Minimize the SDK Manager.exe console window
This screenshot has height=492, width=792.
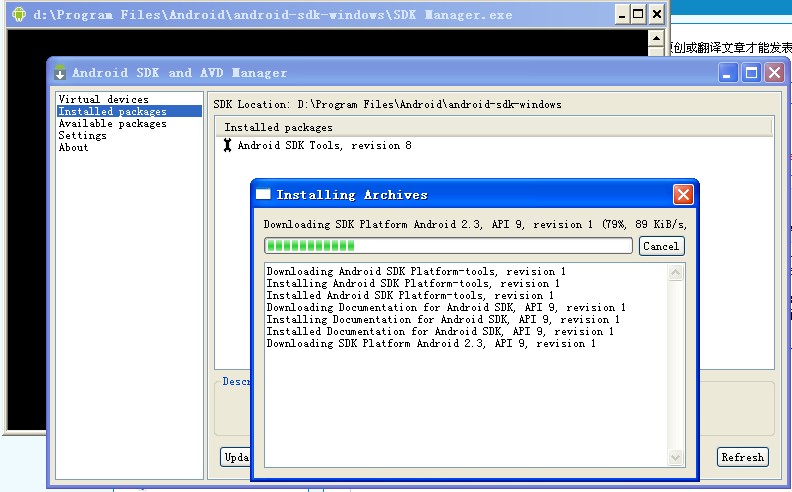point(622,14)
